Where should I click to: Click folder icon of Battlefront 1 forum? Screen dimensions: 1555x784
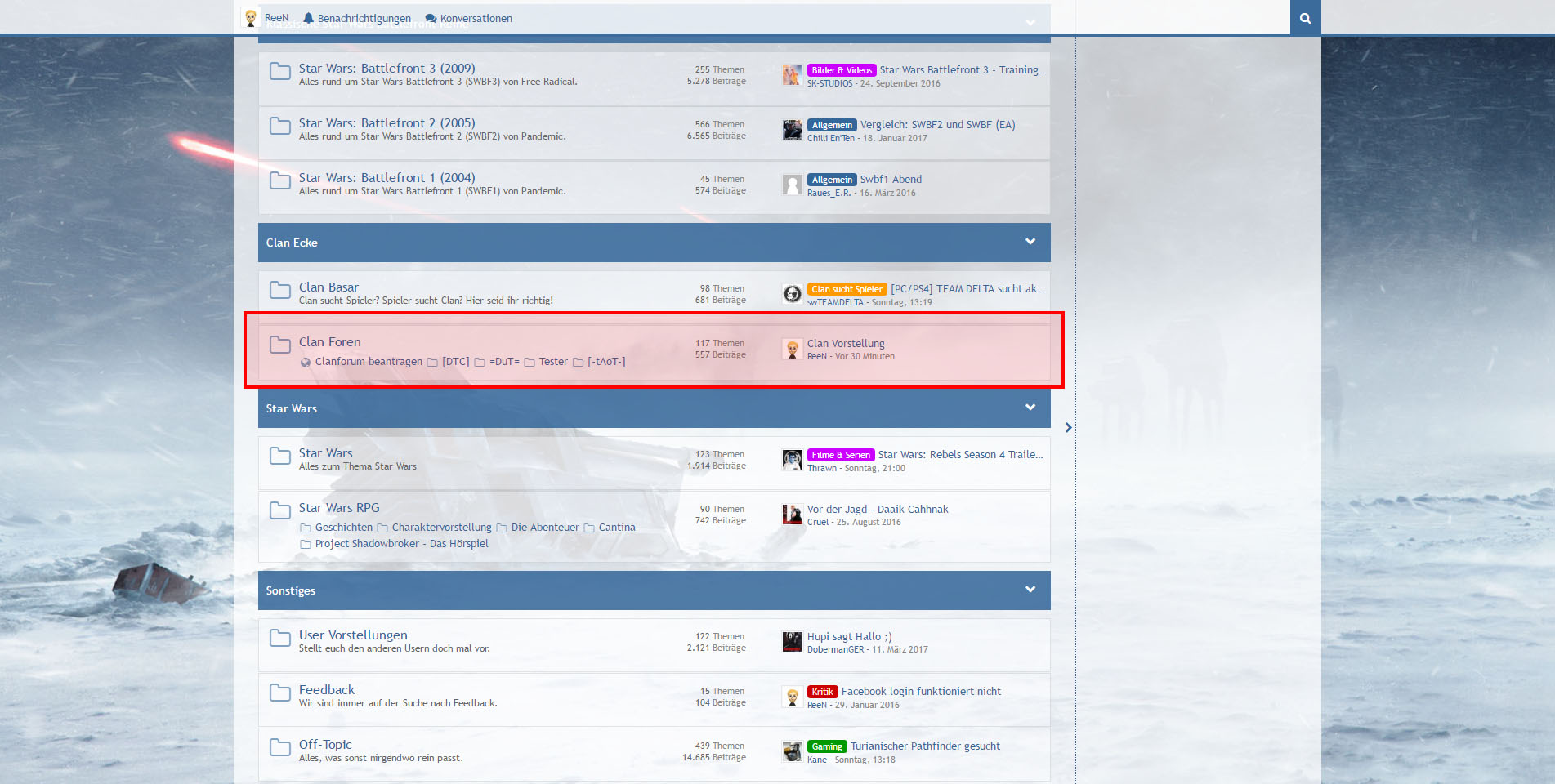pos(280,180)
